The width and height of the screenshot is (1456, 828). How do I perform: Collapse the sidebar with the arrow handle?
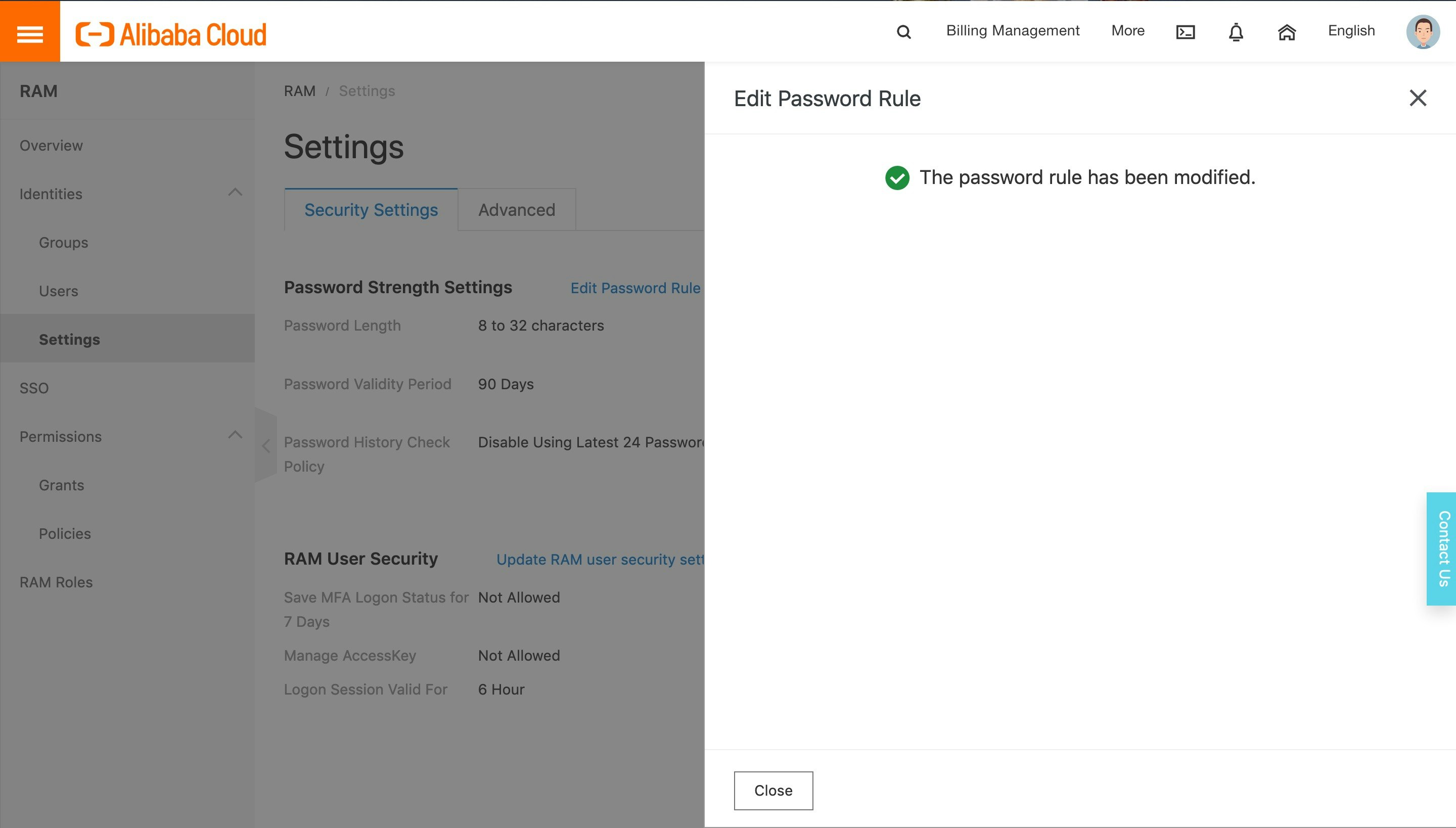tap(265, 445)
